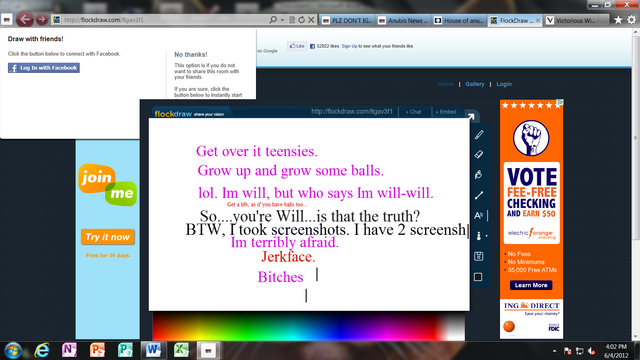This screenshot has height=360, width=640.
Task: Click the Facebook Like button
Action: pos(297,46)
